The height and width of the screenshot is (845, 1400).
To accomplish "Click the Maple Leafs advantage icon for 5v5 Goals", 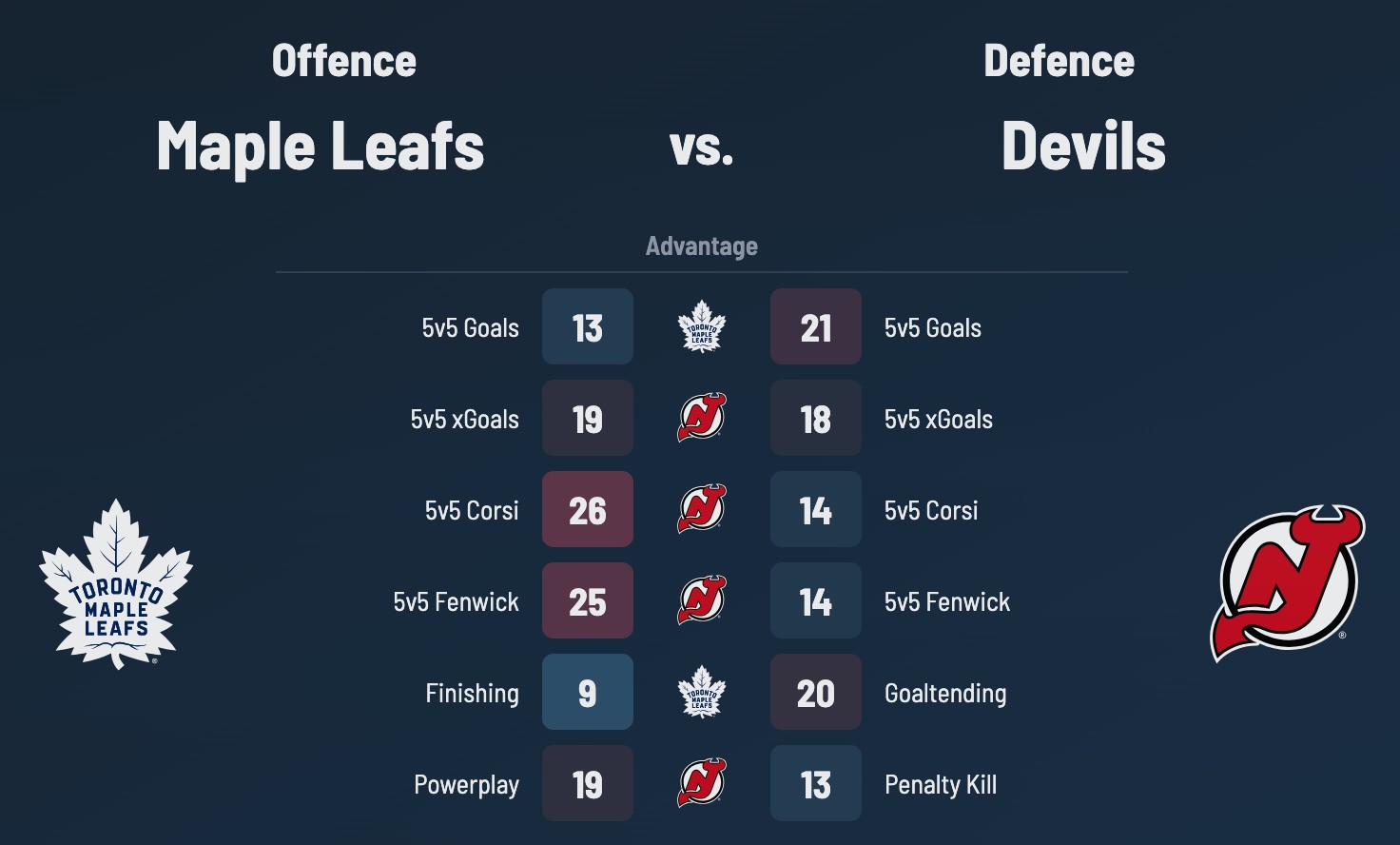I will point(702,326).
